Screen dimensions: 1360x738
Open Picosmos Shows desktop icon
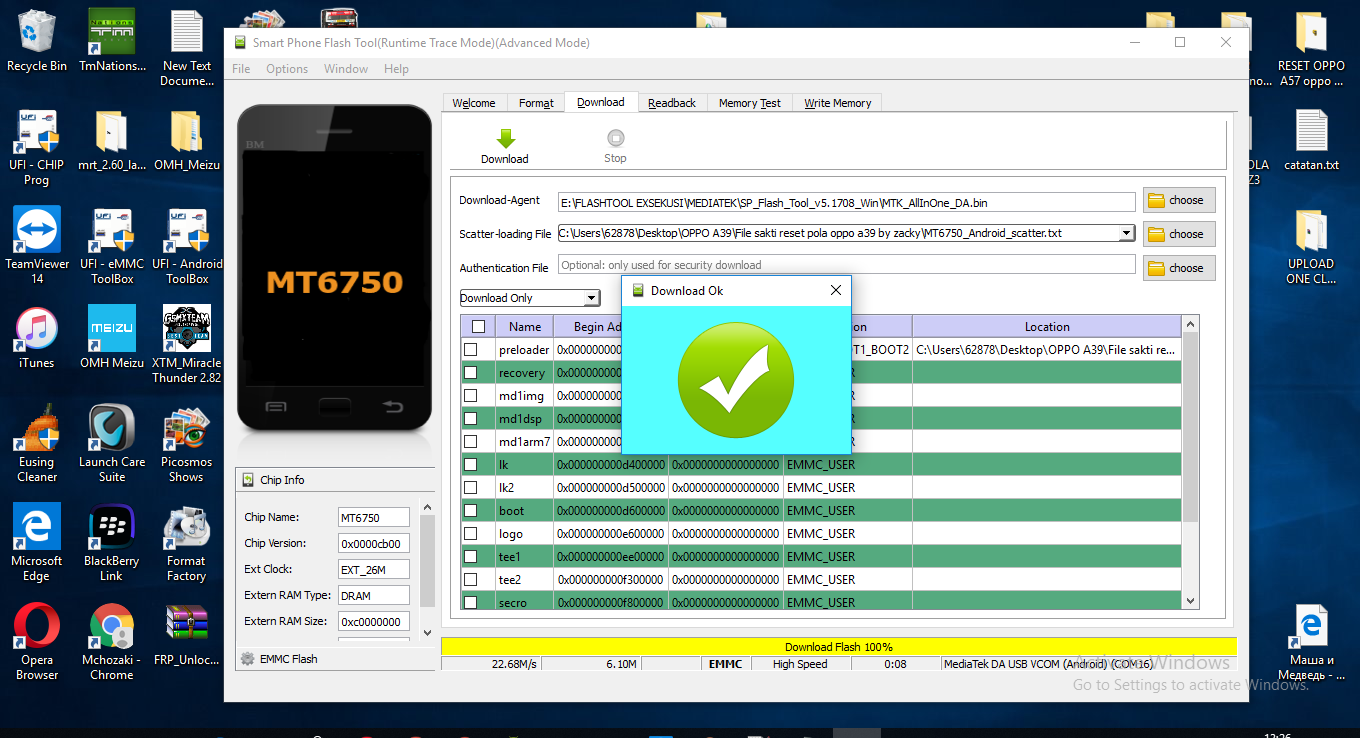[x=187, y=428]
